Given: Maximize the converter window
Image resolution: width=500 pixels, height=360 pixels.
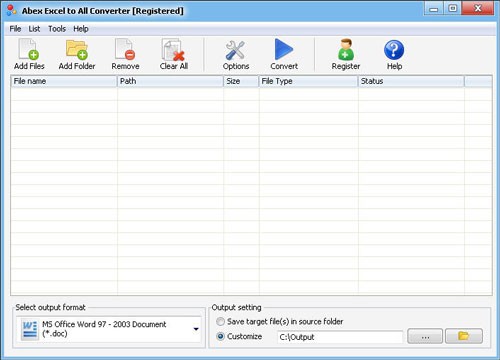Looking at the screenshot, I should tap(452, 9).
